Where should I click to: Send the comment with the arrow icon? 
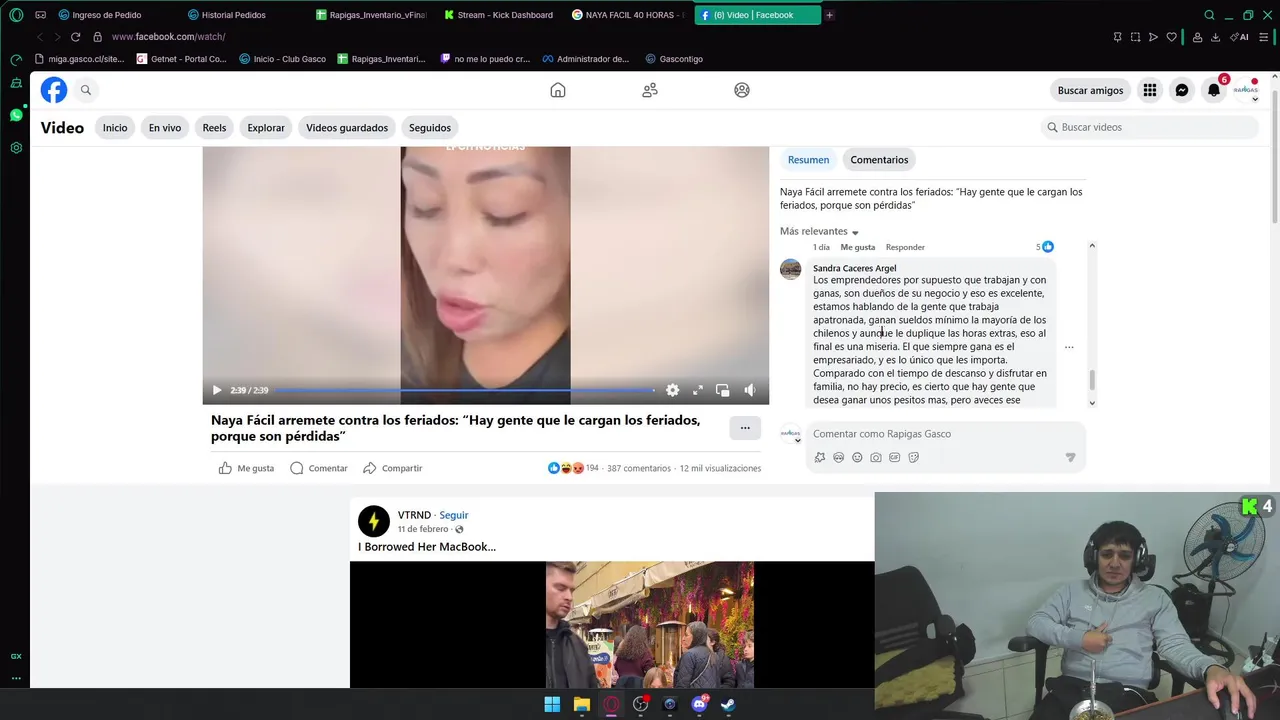click(x=1070, y=457)
